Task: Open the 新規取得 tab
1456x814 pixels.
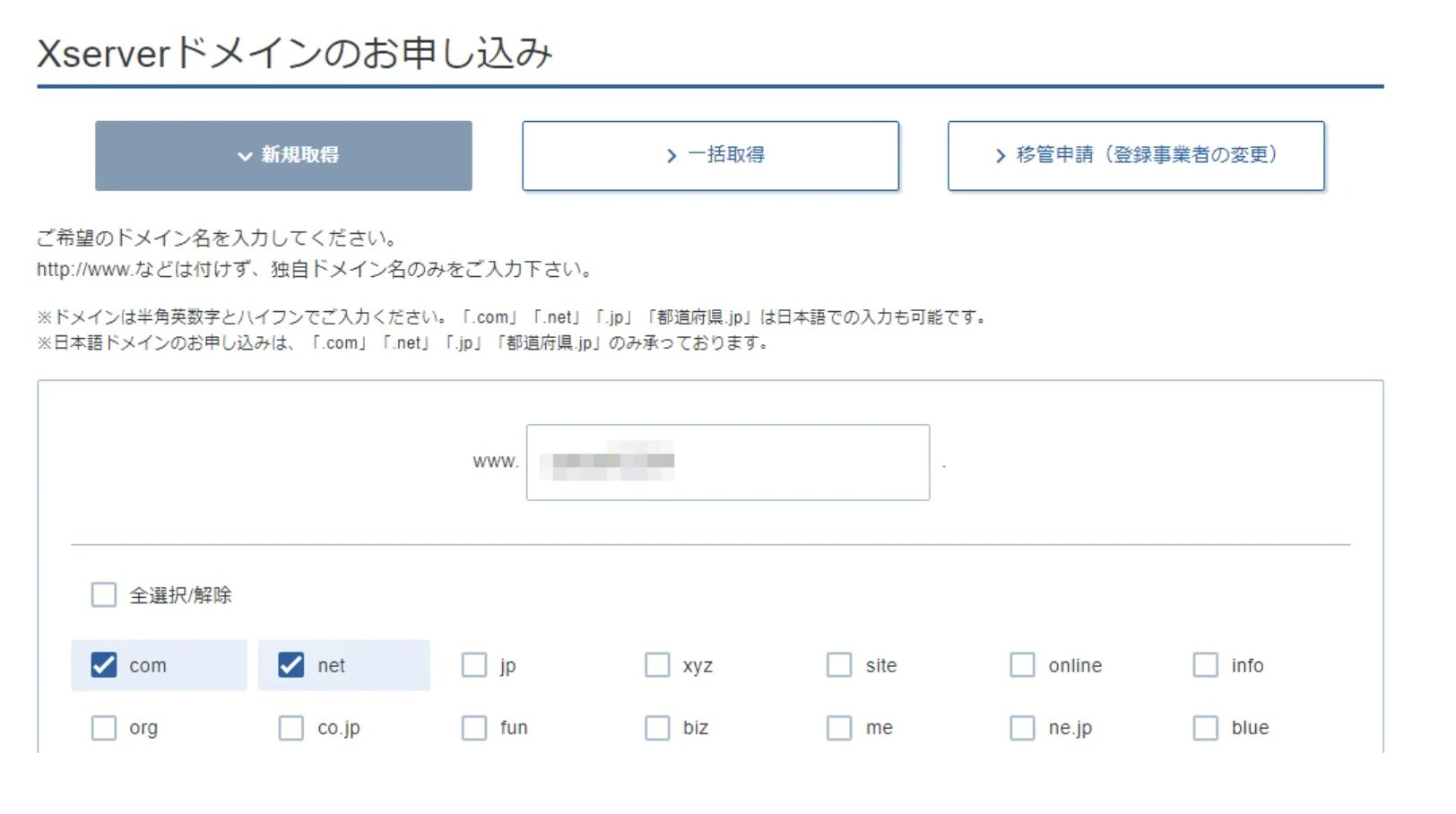Action: tap(283, 155)
